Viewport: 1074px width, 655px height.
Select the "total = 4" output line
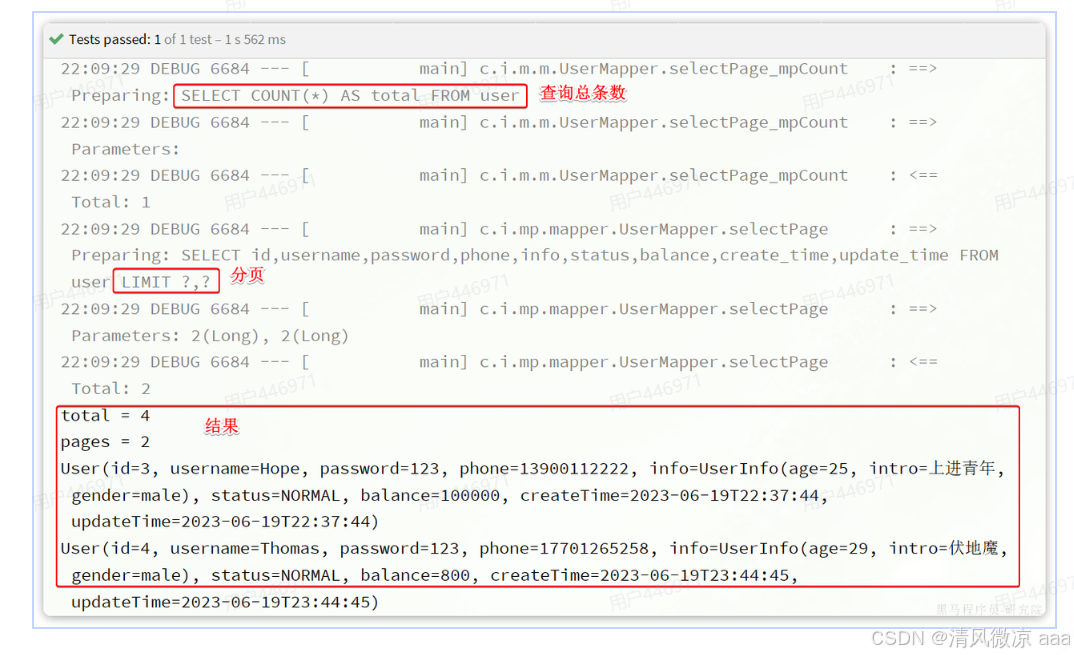point(105,415)
